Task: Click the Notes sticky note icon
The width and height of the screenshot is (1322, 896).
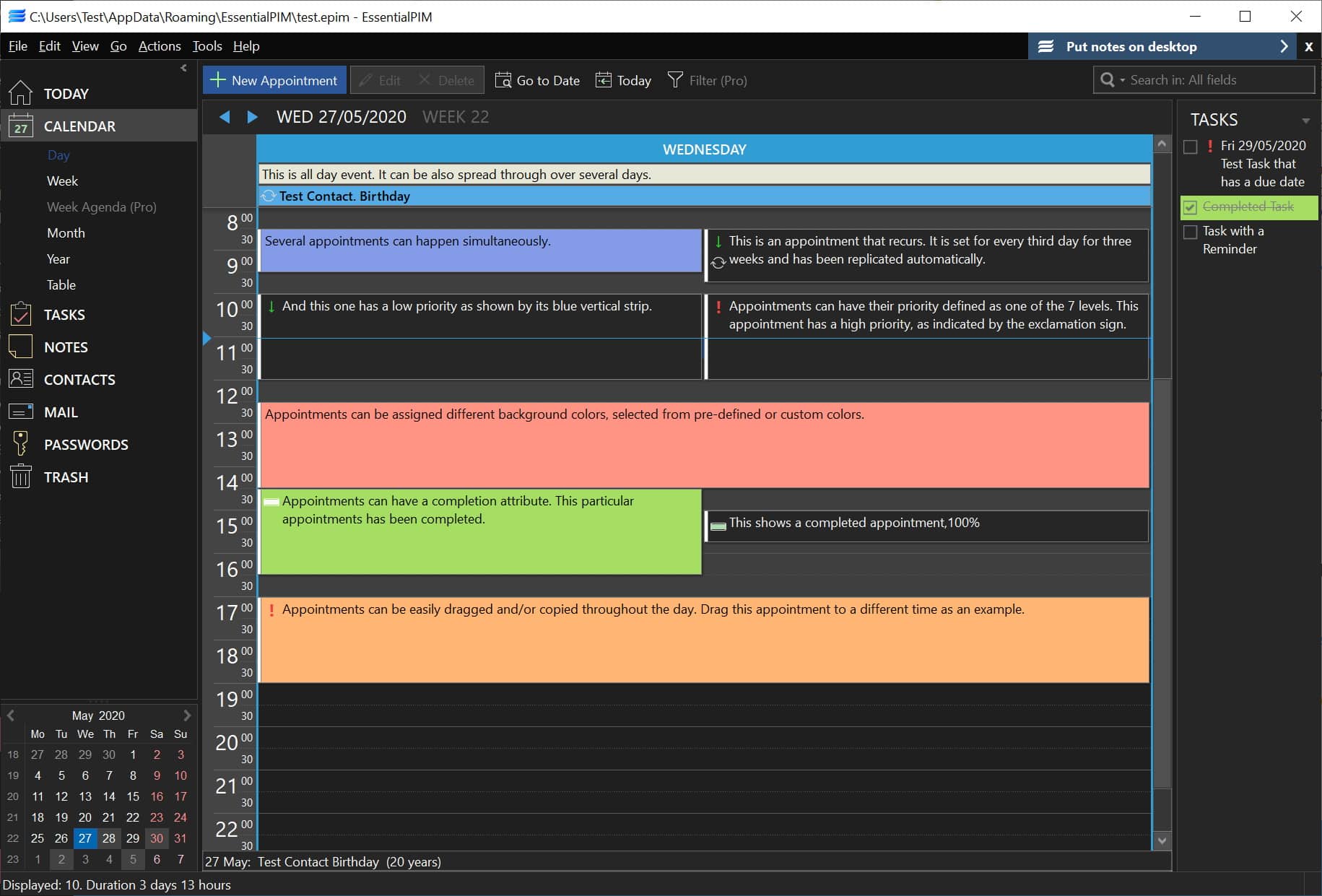Action: [20, 347]
